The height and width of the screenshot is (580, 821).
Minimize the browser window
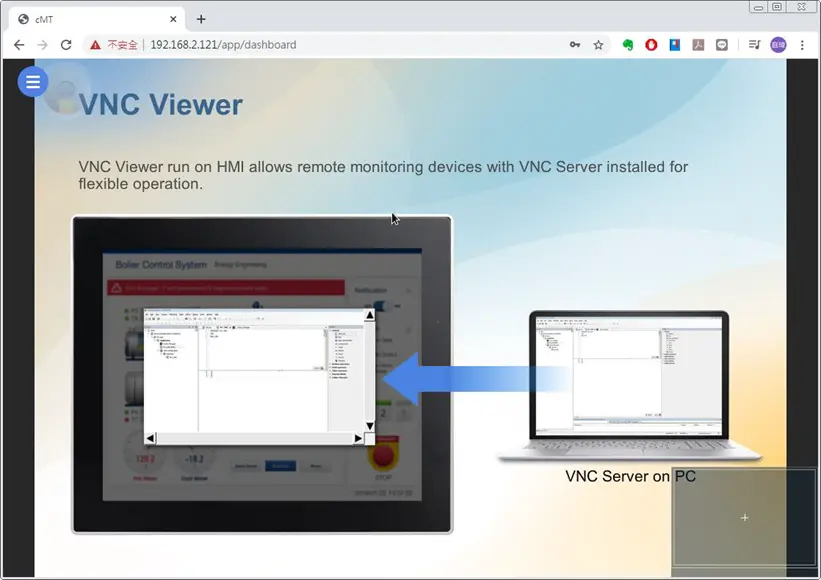click(x=758, y=7)
